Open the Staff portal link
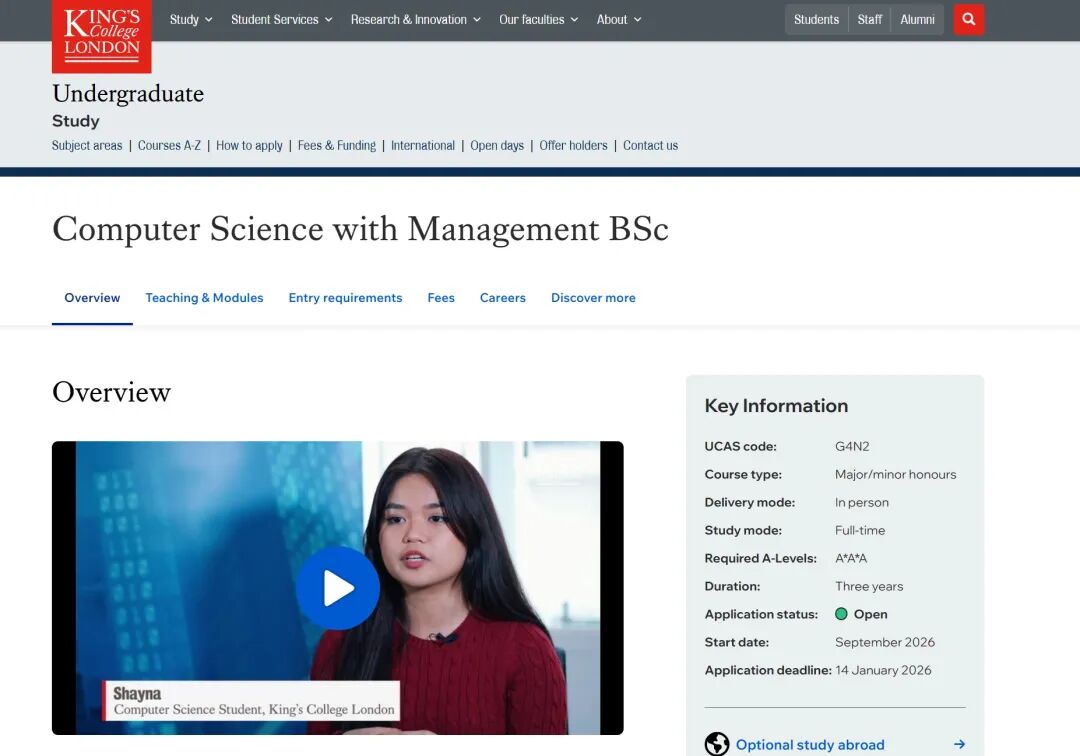 coord(869,19)
